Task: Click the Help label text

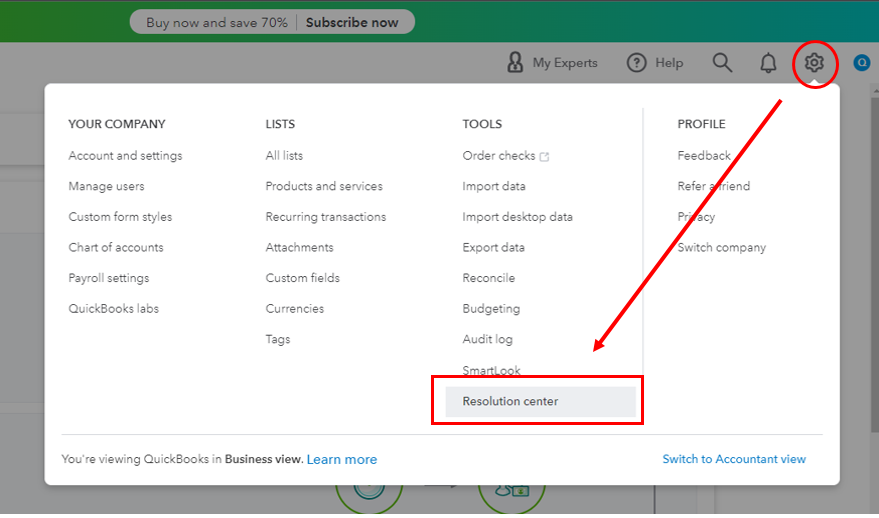Action: 669,63
